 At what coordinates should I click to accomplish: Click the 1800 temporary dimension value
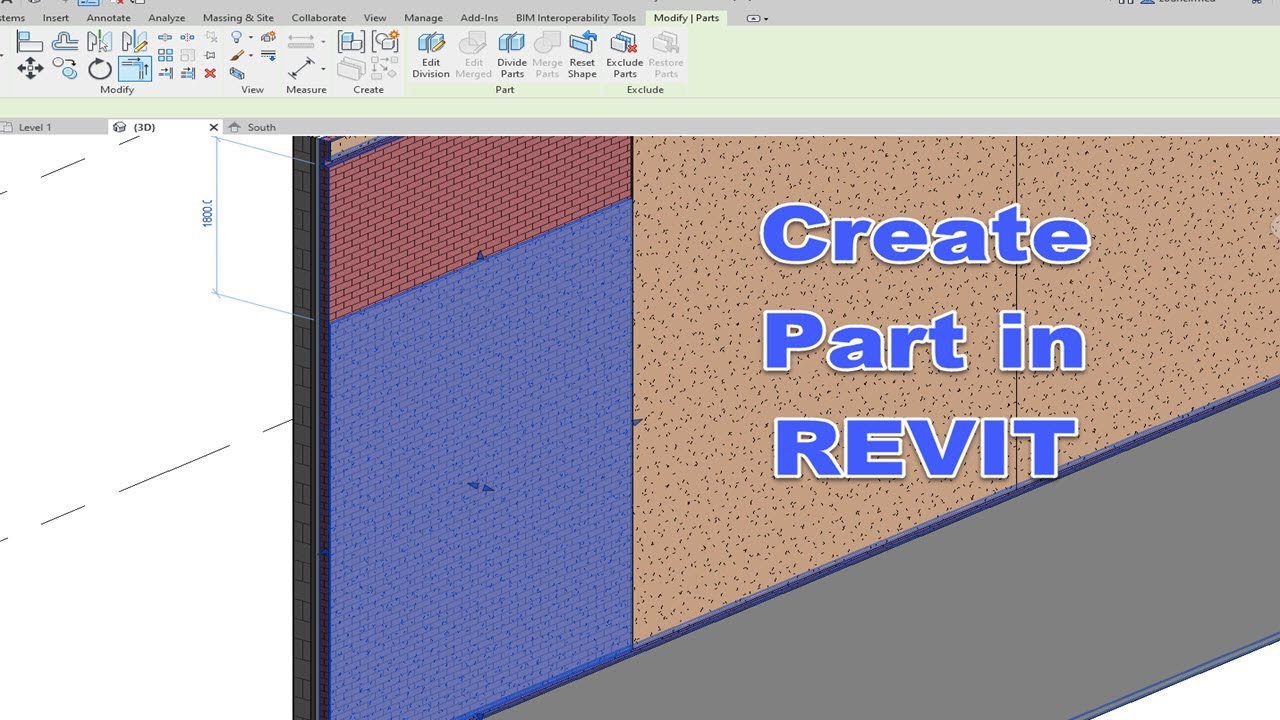(x=209, y=213)
